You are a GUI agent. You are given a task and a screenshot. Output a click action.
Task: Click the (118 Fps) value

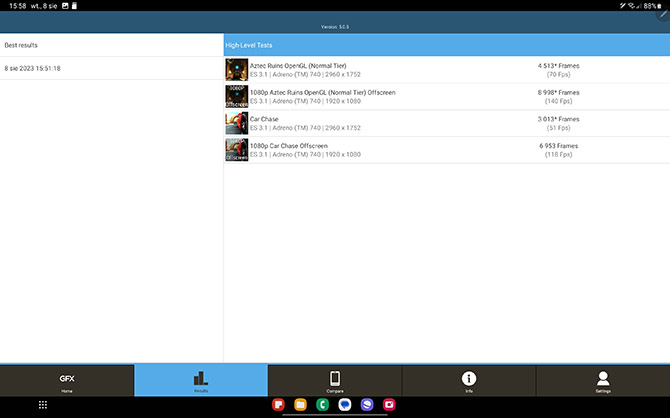pyautogui.click(x=558, y=154)
